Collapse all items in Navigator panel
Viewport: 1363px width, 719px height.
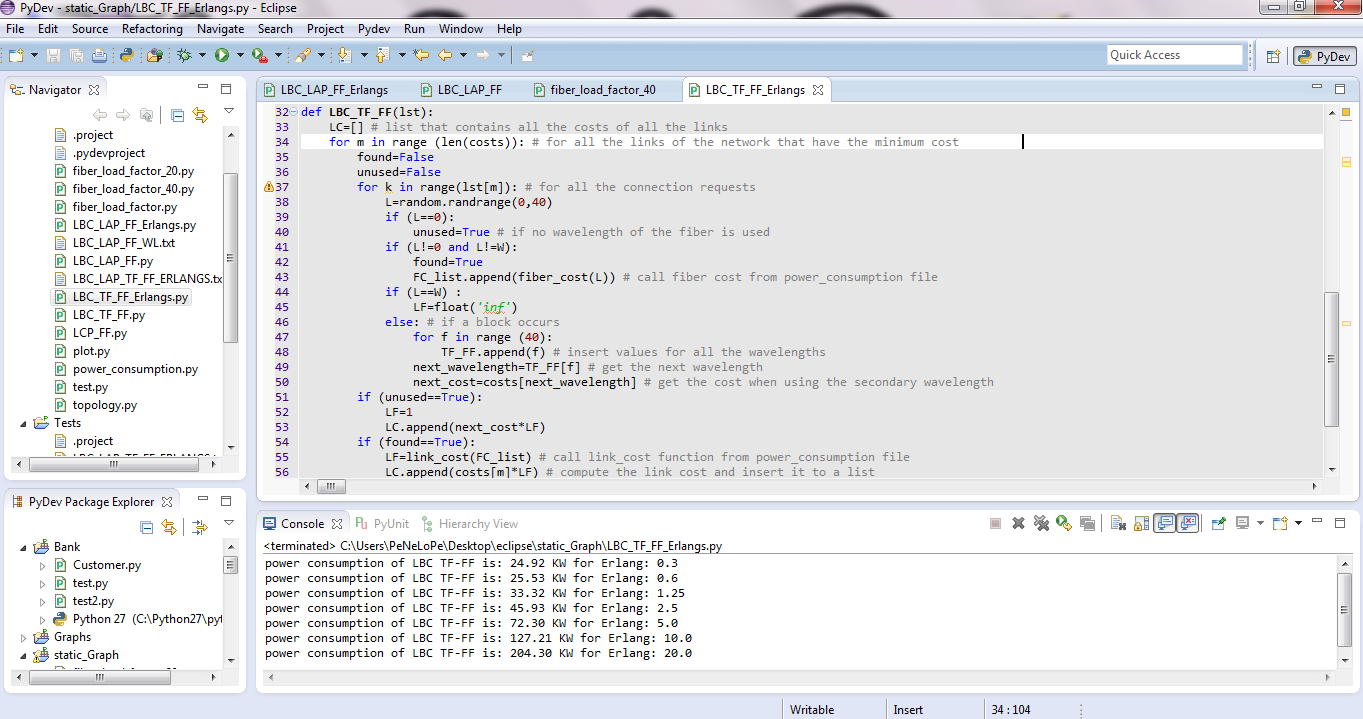[x=177, y=115]
